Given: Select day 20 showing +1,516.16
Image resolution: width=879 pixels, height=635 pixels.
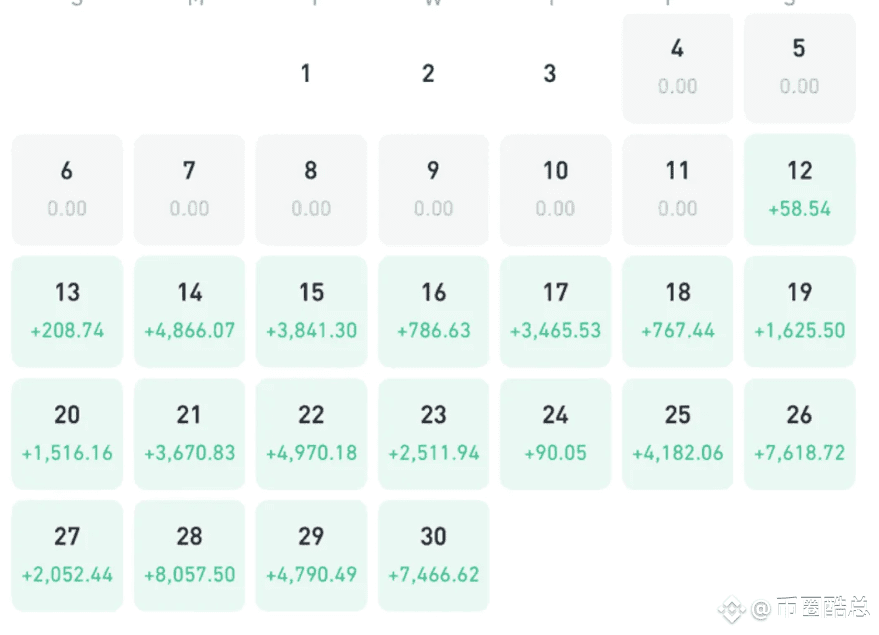Looking at the screenshot, I should pos(67,434).
